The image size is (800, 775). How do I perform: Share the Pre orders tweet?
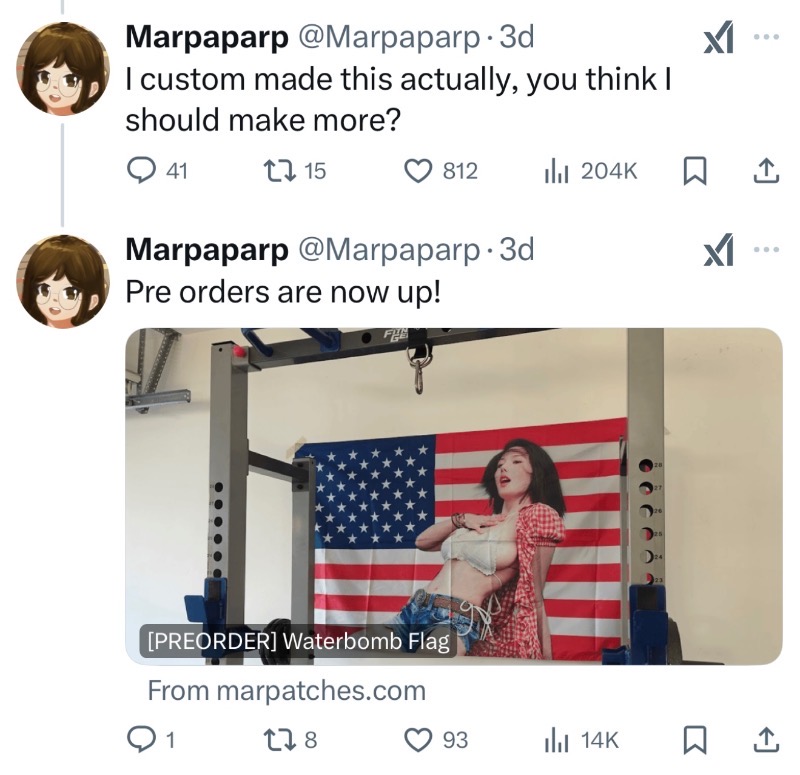point(766,740)
